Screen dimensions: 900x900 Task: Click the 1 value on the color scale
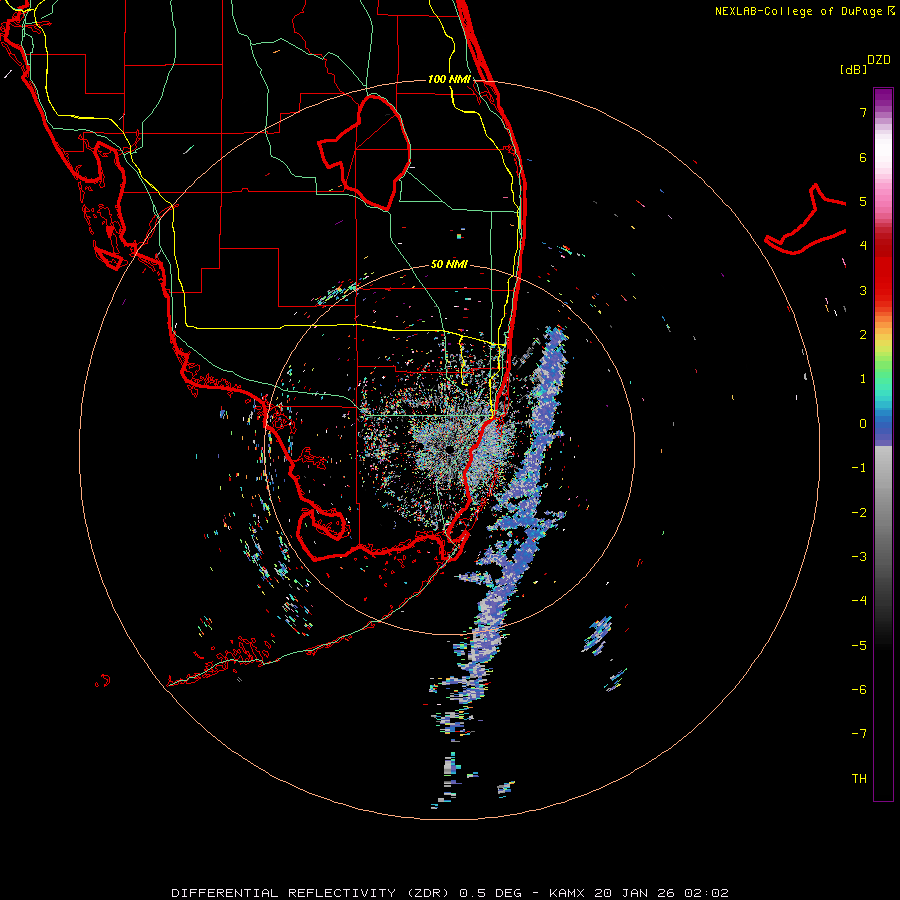coord(863,379)
